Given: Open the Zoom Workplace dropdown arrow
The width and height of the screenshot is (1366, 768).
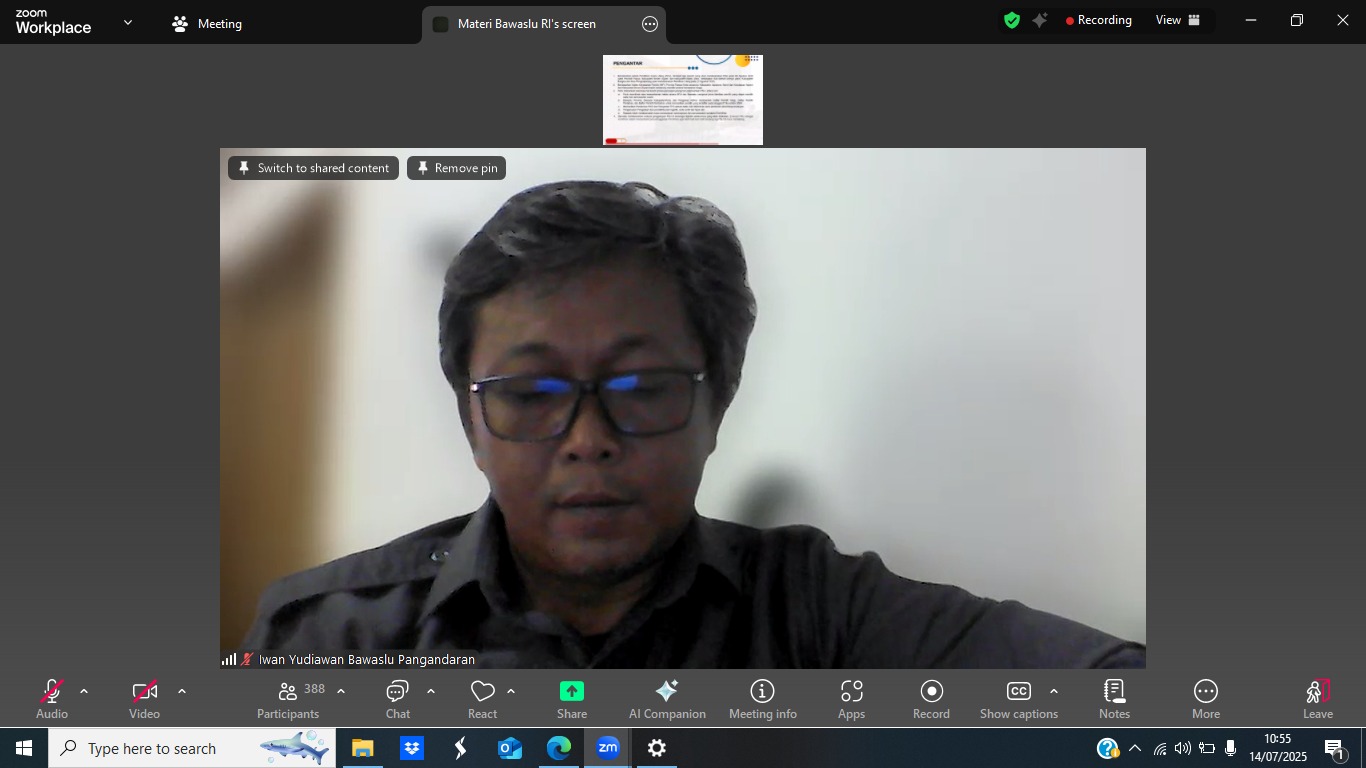Looking at the screenshot, I should 128,22.
